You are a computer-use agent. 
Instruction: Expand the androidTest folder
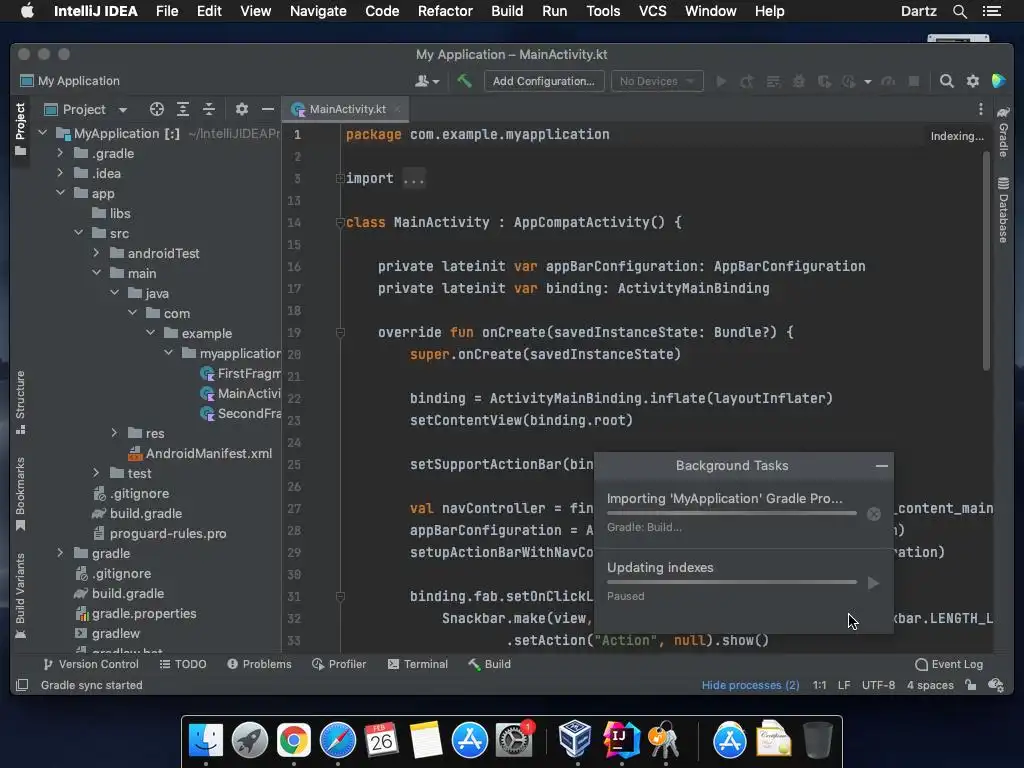click(x=96, y=253)
